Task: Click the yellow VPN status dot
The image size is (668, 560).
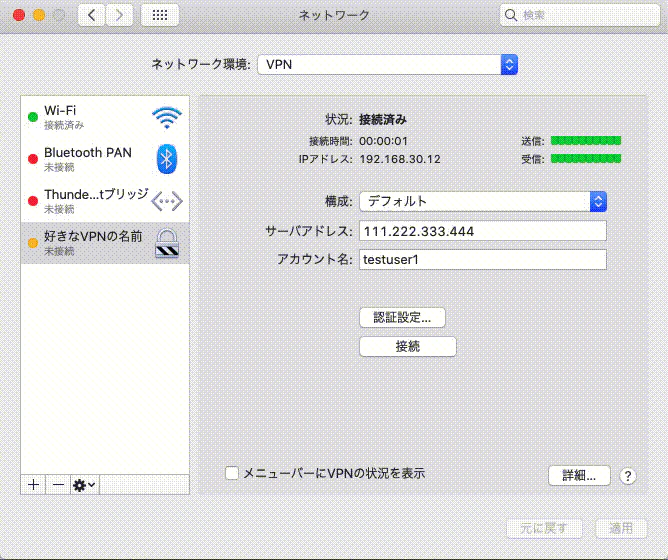Action: 33,243
